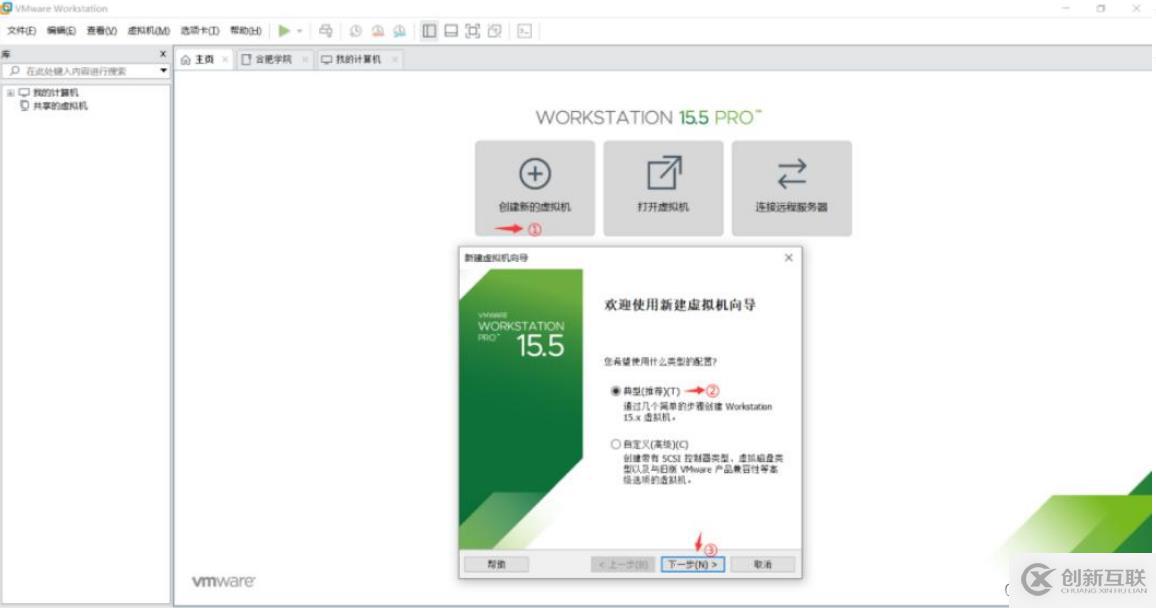Open the snapshot manager icon

pos(400,31)
